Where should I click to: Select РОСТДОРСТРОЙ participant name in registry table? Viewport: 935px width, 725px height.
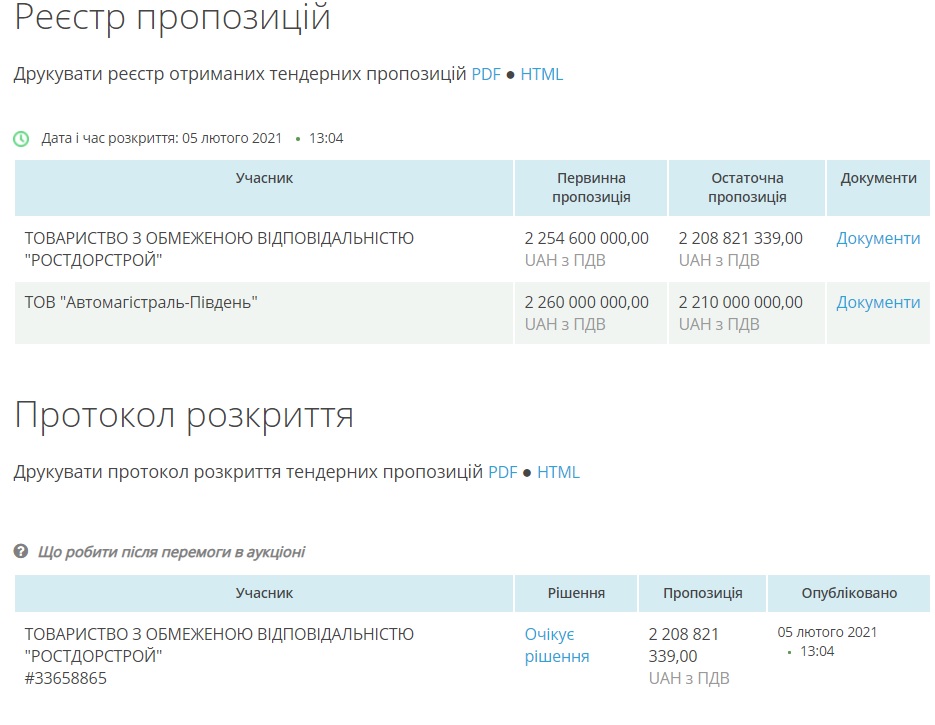219,249
